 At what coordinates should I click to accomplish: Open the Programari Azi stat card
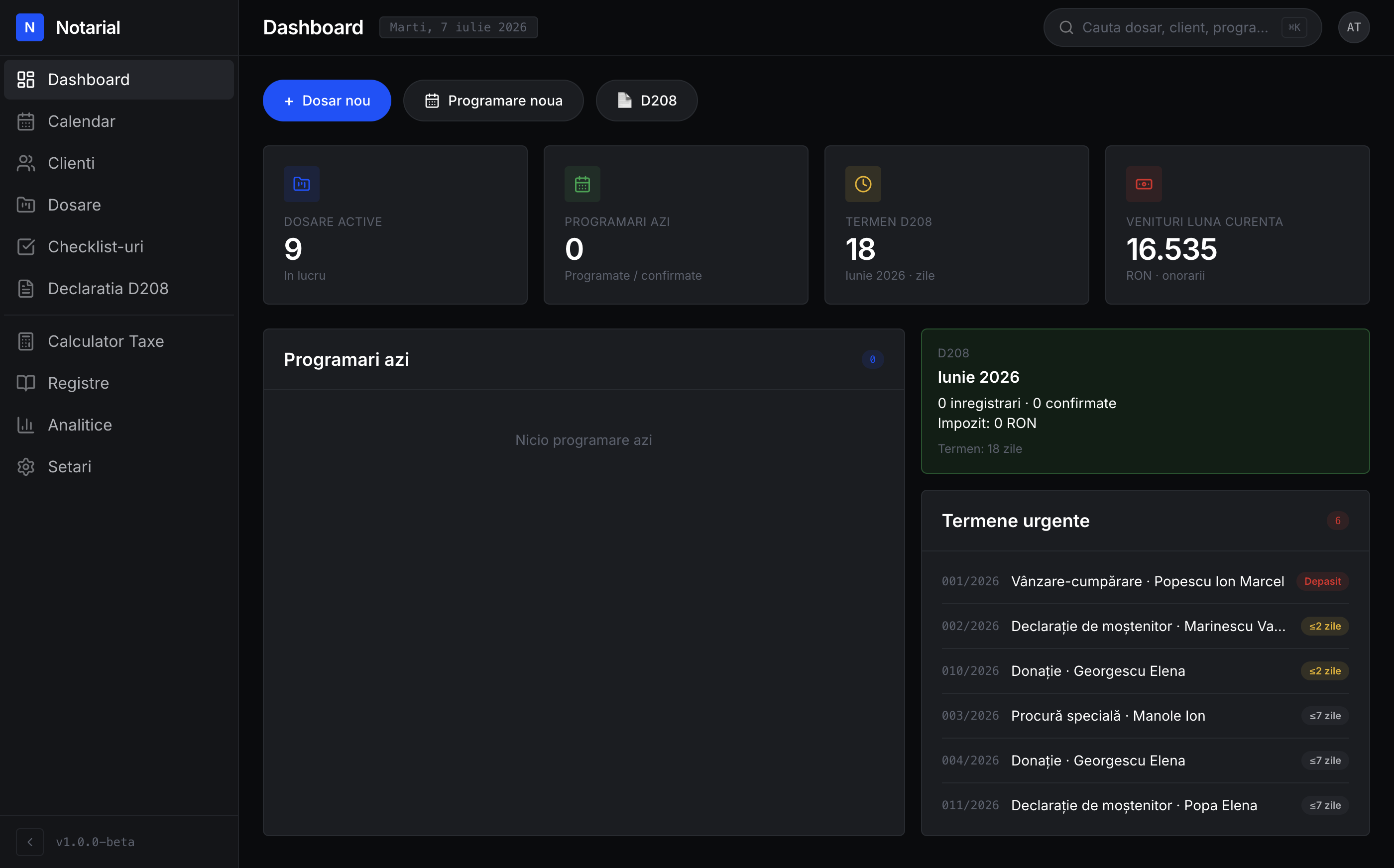(676, 225)
